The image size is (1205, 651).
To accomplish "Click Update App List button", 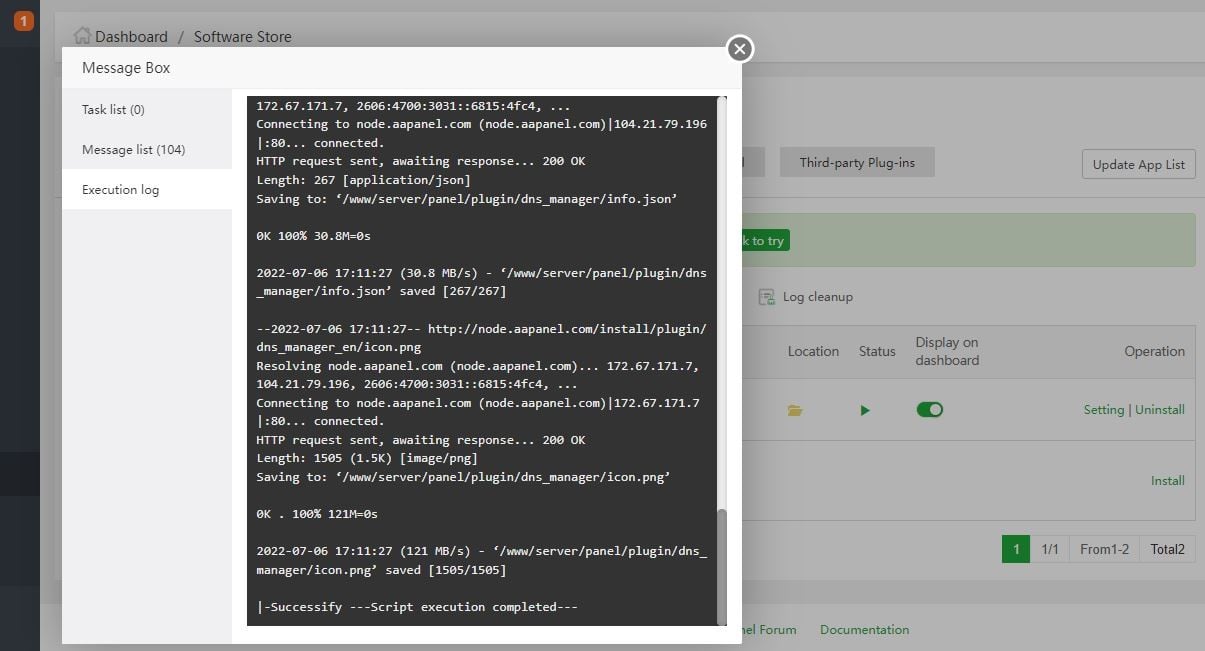I will tap(1139, 164).
